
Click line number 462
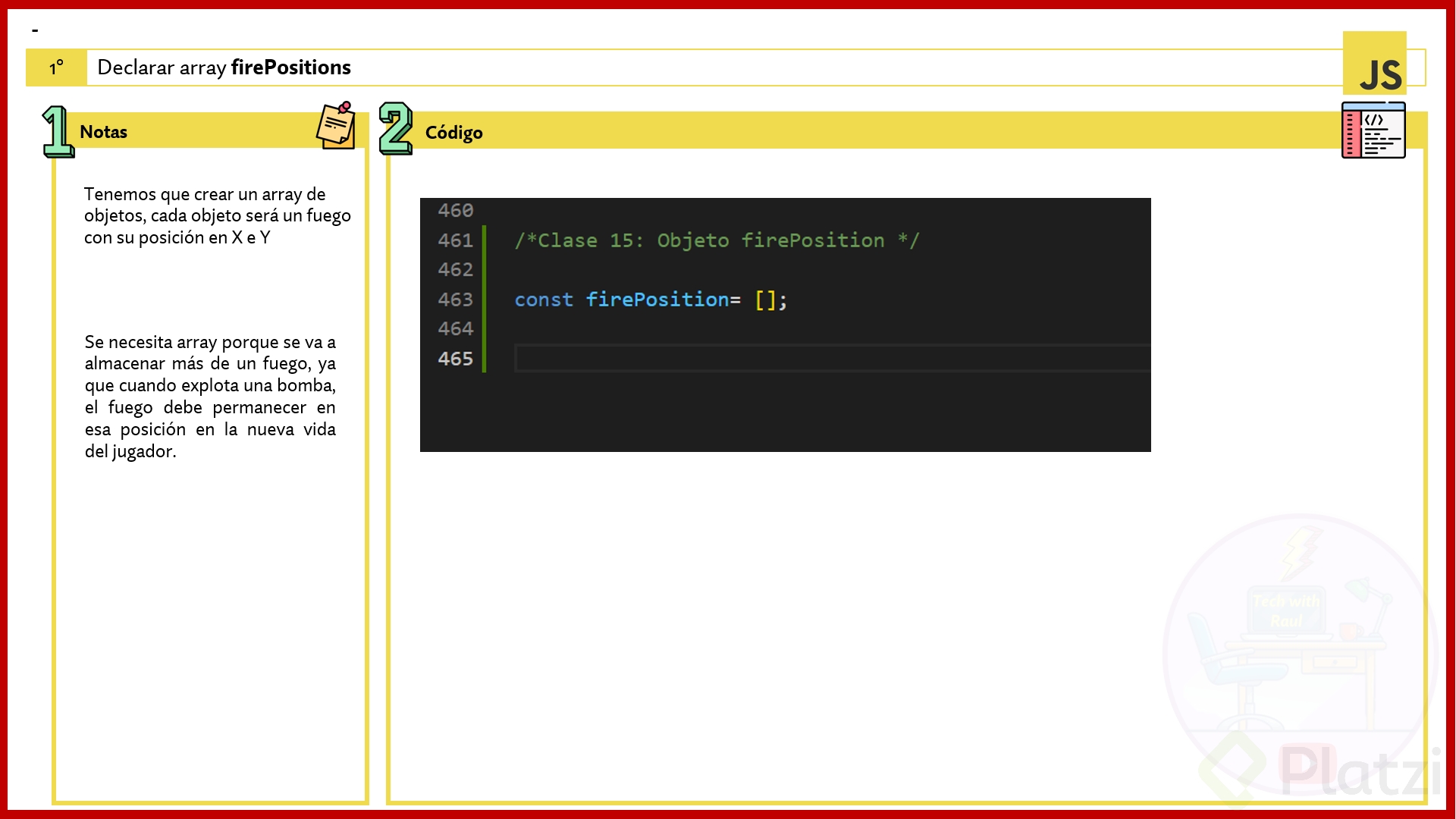pyautogui.click(x=455, y=270)
